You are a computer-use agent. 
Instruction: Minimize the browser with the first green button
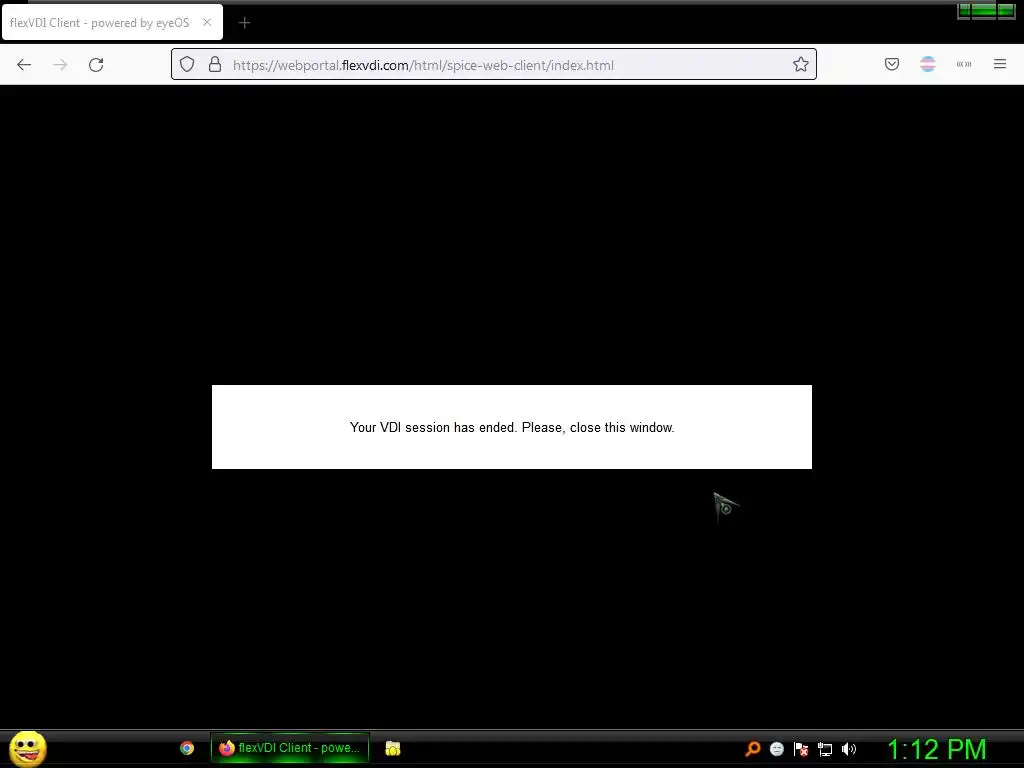pos(964,10)
